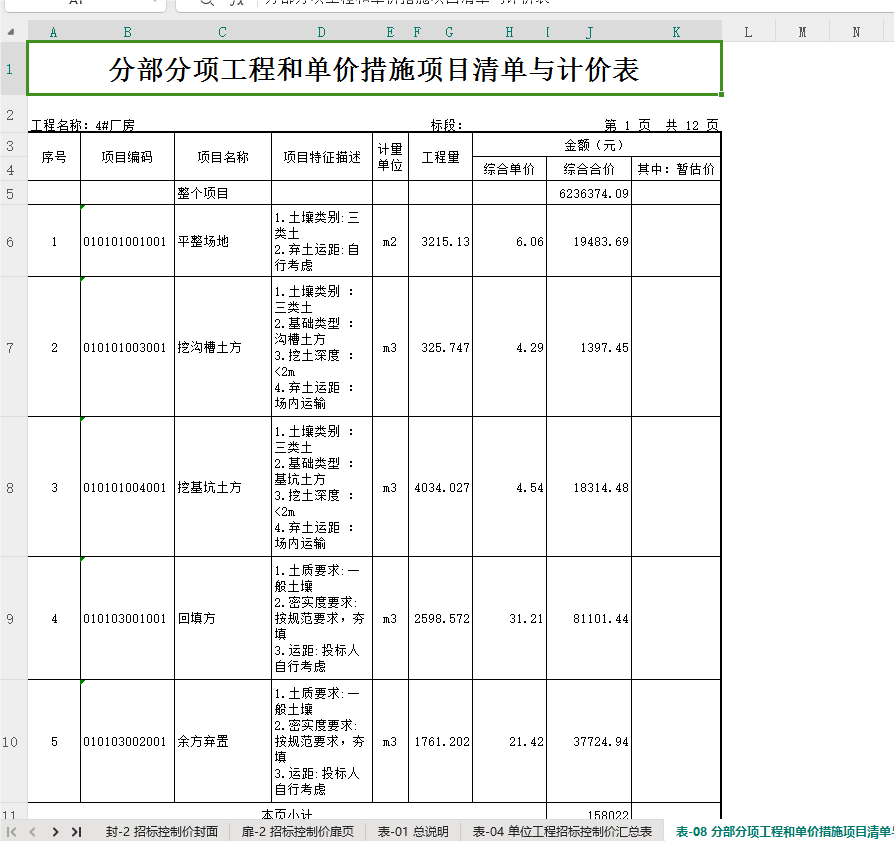Select column D header

tap(322, 32)
